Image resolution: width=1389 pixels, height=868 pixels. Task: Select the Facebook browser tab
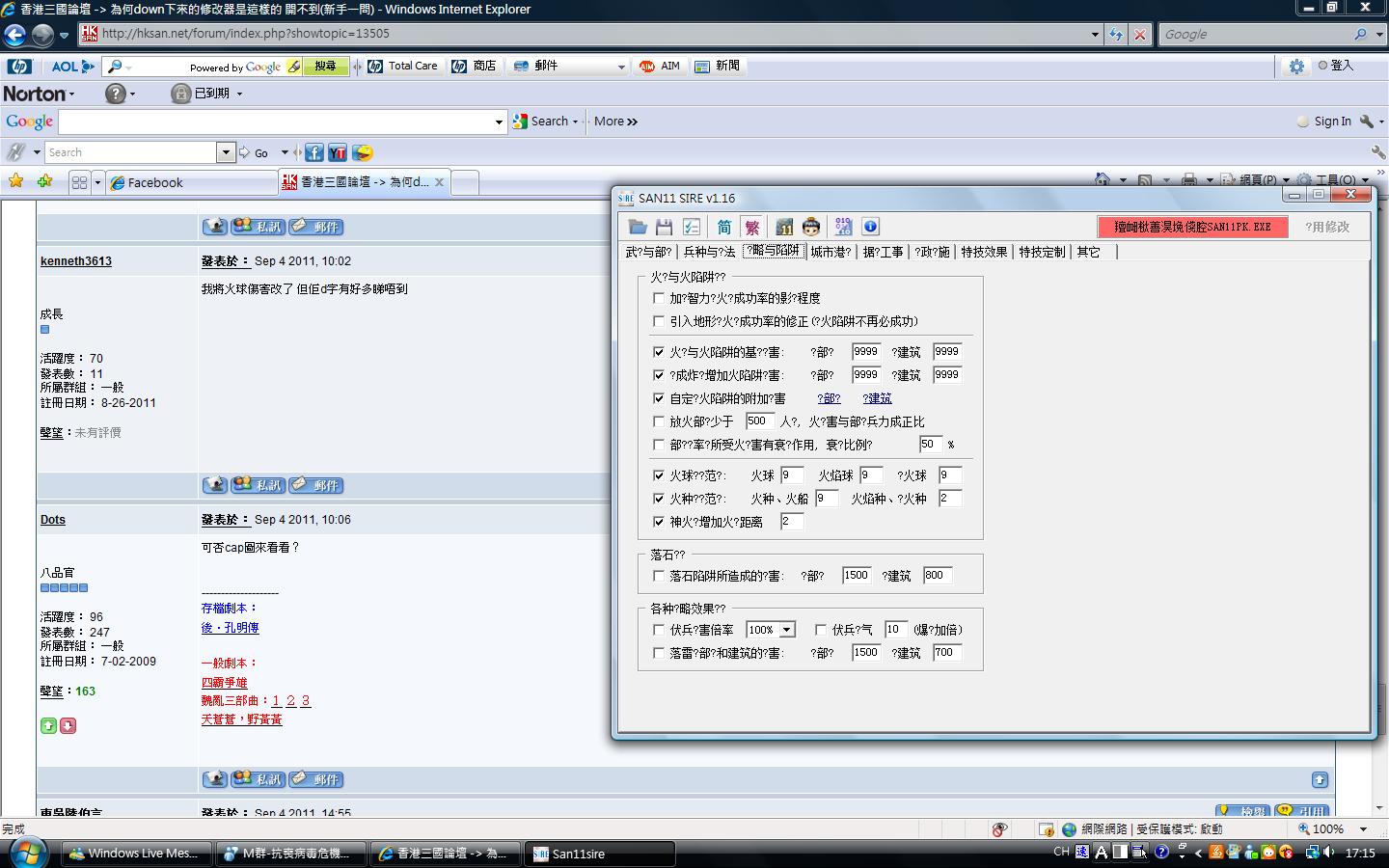tap(192, 182)
